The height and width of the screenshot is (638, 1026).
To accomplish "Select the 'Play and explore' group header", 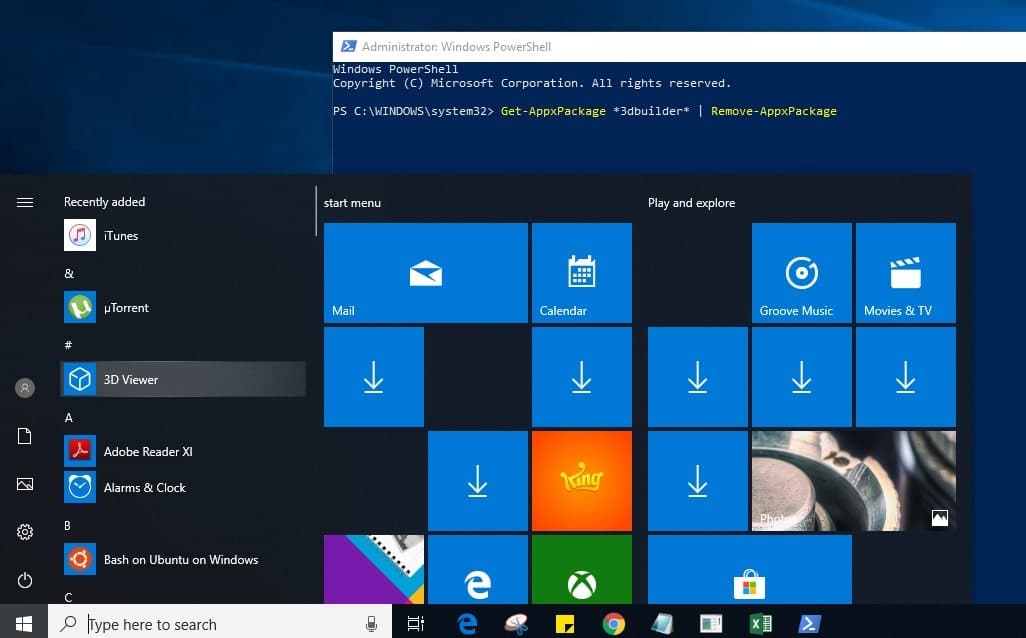I will tap(692, 203).
